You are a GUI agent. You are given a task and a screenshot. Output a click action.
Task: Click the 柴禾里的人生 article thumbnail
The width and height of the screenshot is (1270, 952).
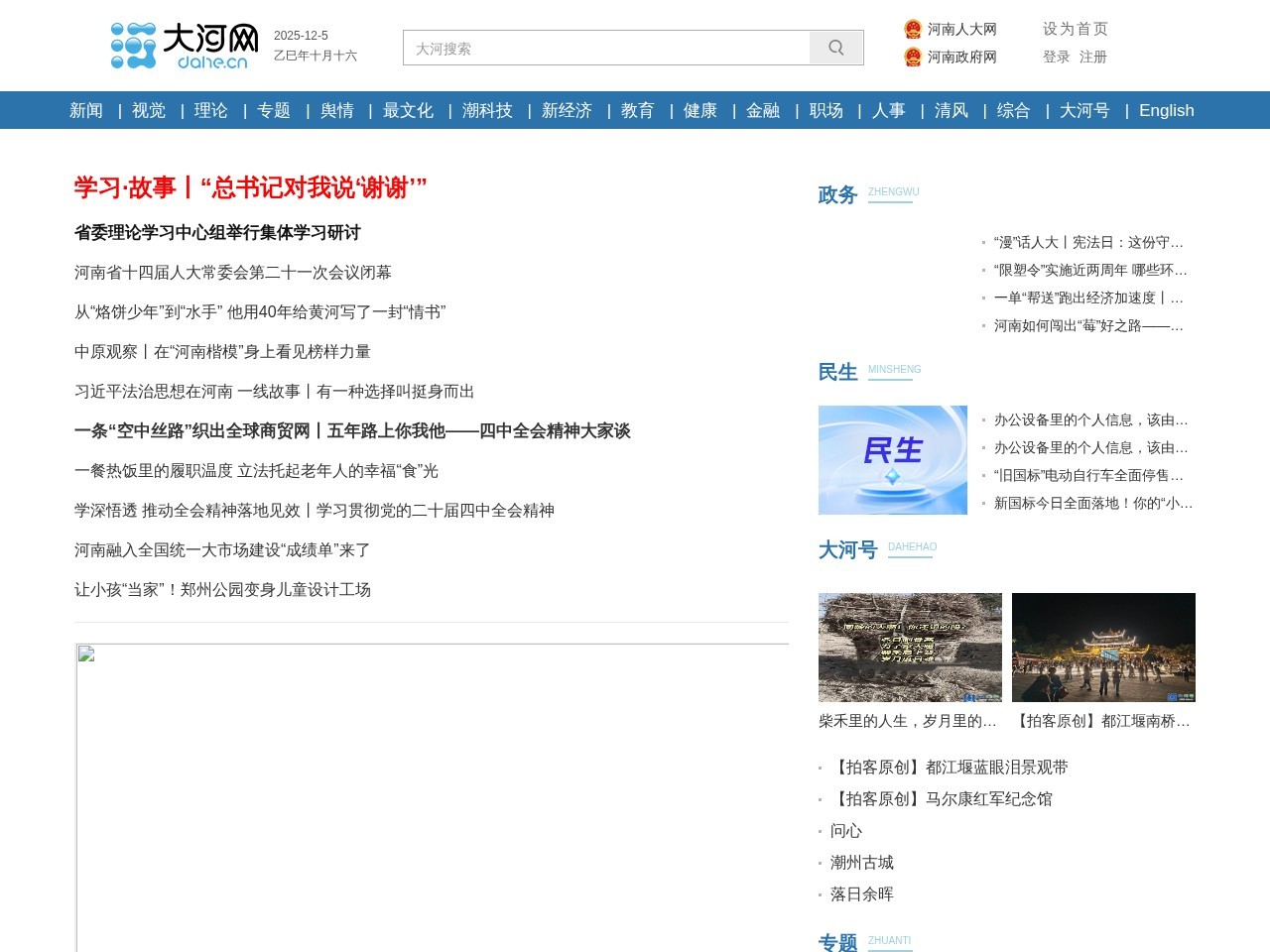pyautogui.click(x=909, y=647)
